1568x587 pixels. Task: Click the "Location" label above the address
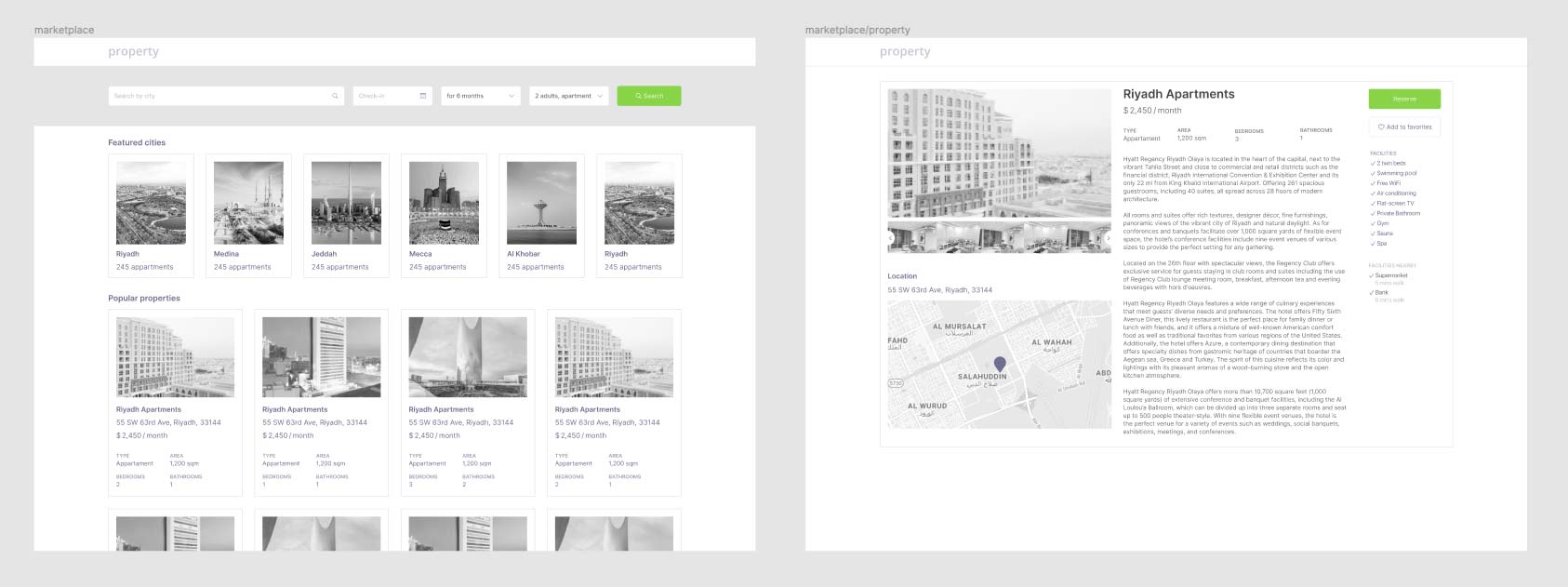pos(902,276)
